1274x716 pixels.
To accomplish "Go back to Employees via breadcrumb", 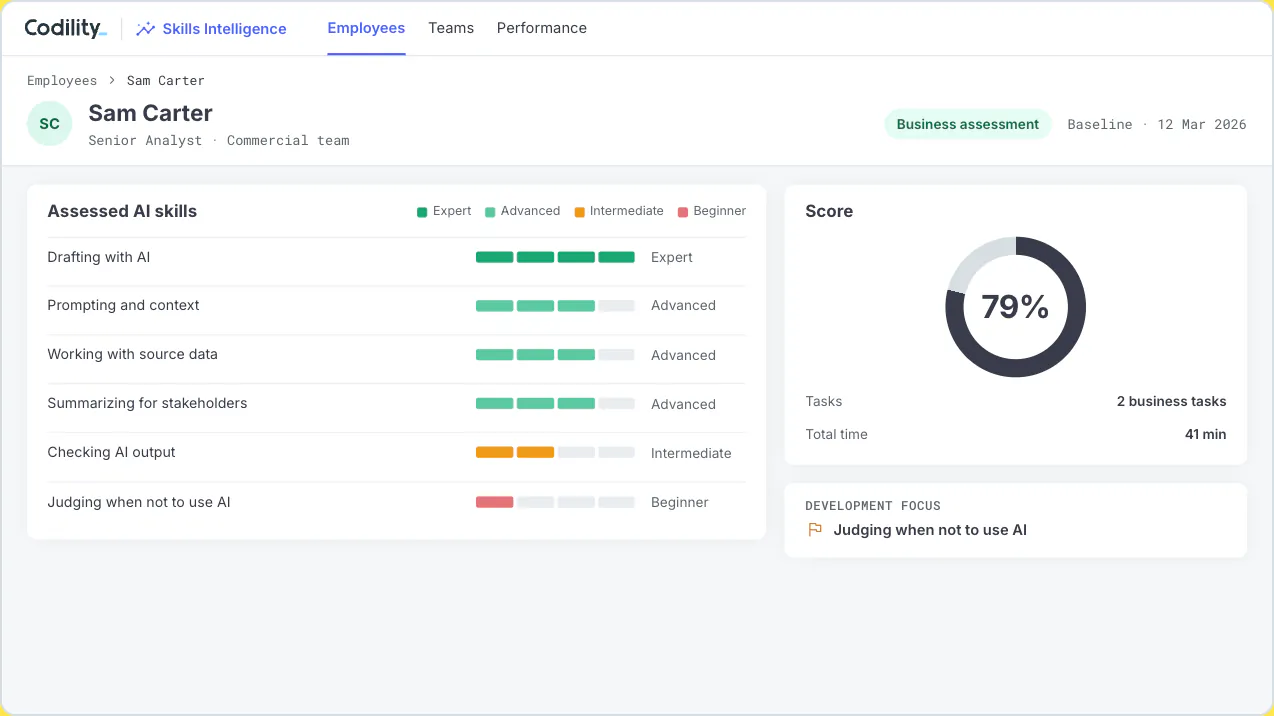I will point(62,80).
